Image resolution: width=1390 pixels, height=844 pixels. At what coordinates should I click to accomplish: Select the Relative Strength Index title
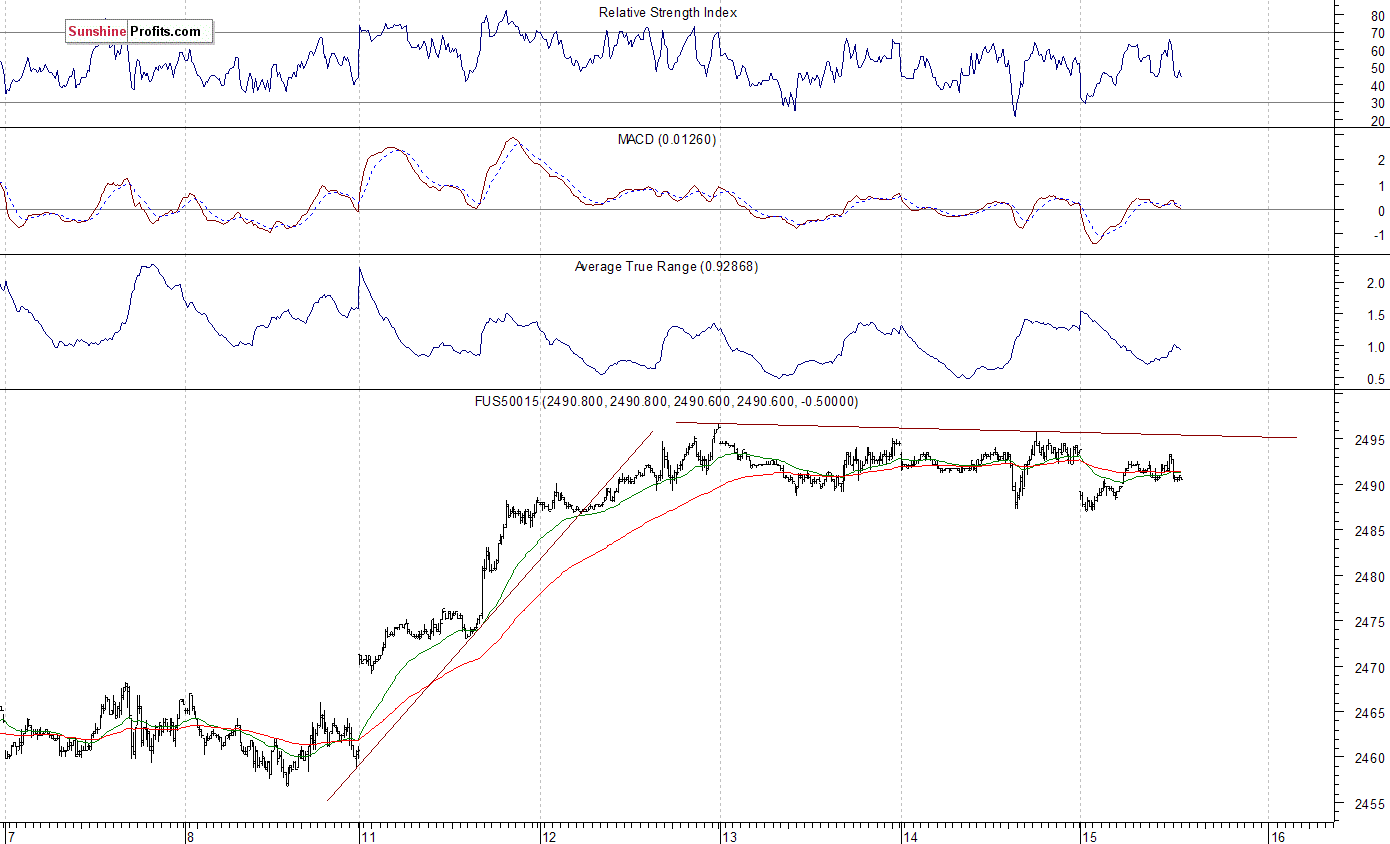668,12
